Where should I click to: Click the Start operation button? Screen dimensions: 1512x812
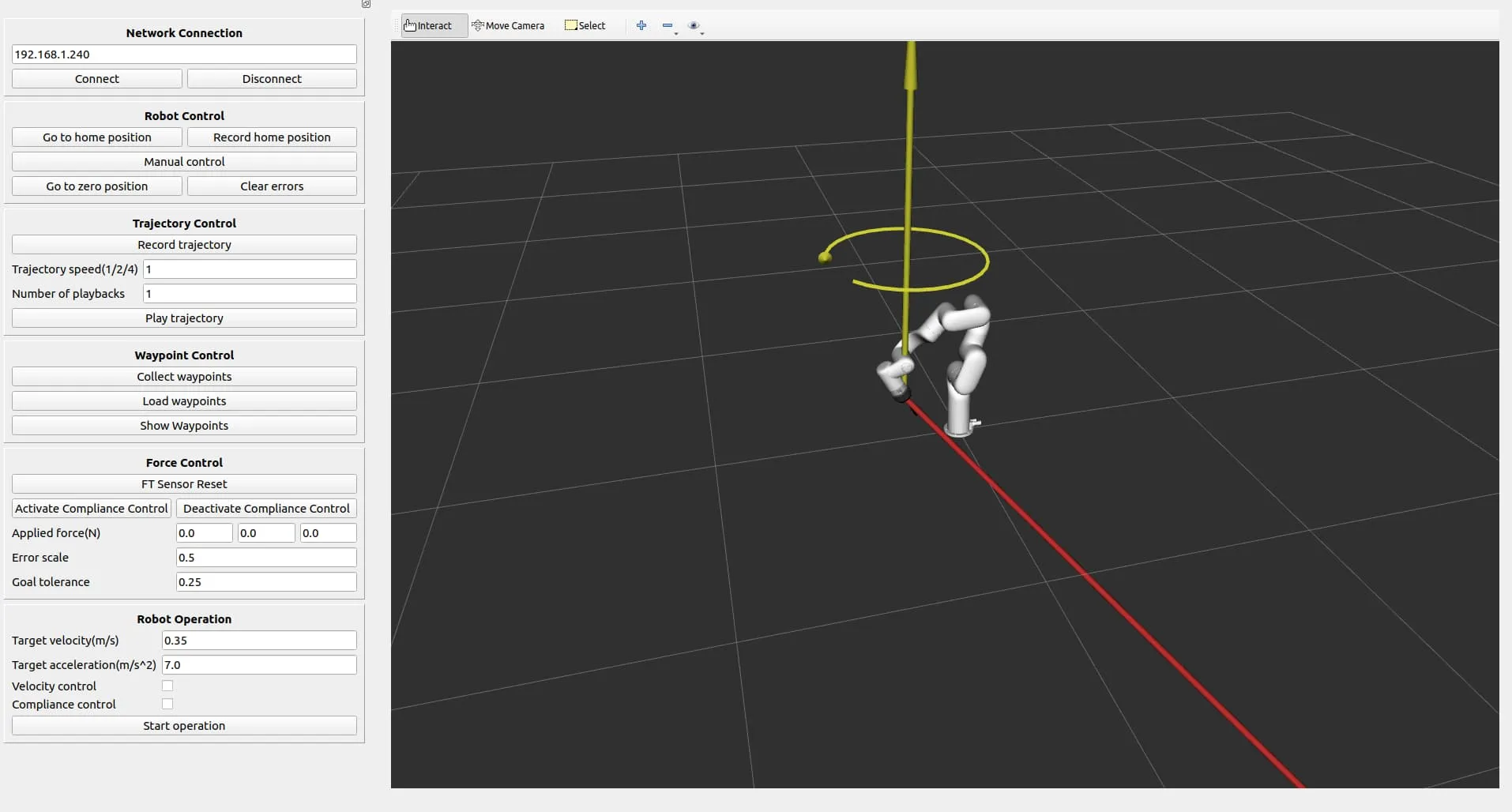[x=184, y=726]
